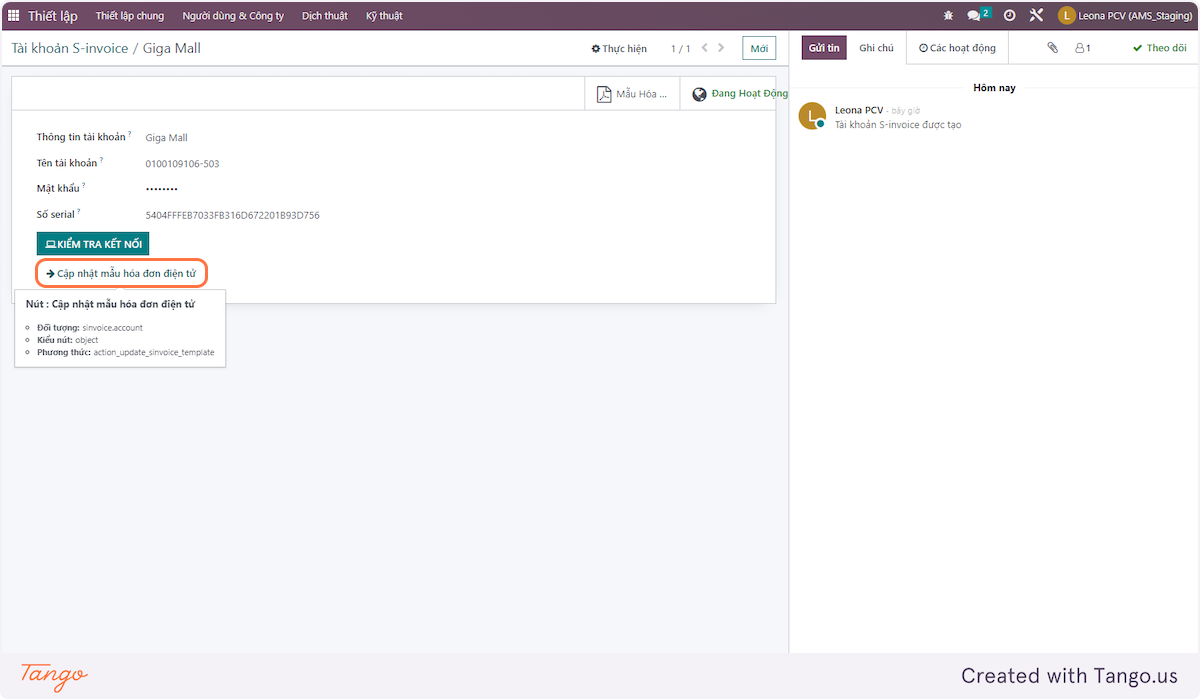Click KIỂM TRA KẾT NỐI button
Screen dimensions: 1200x699
[93, 244]
